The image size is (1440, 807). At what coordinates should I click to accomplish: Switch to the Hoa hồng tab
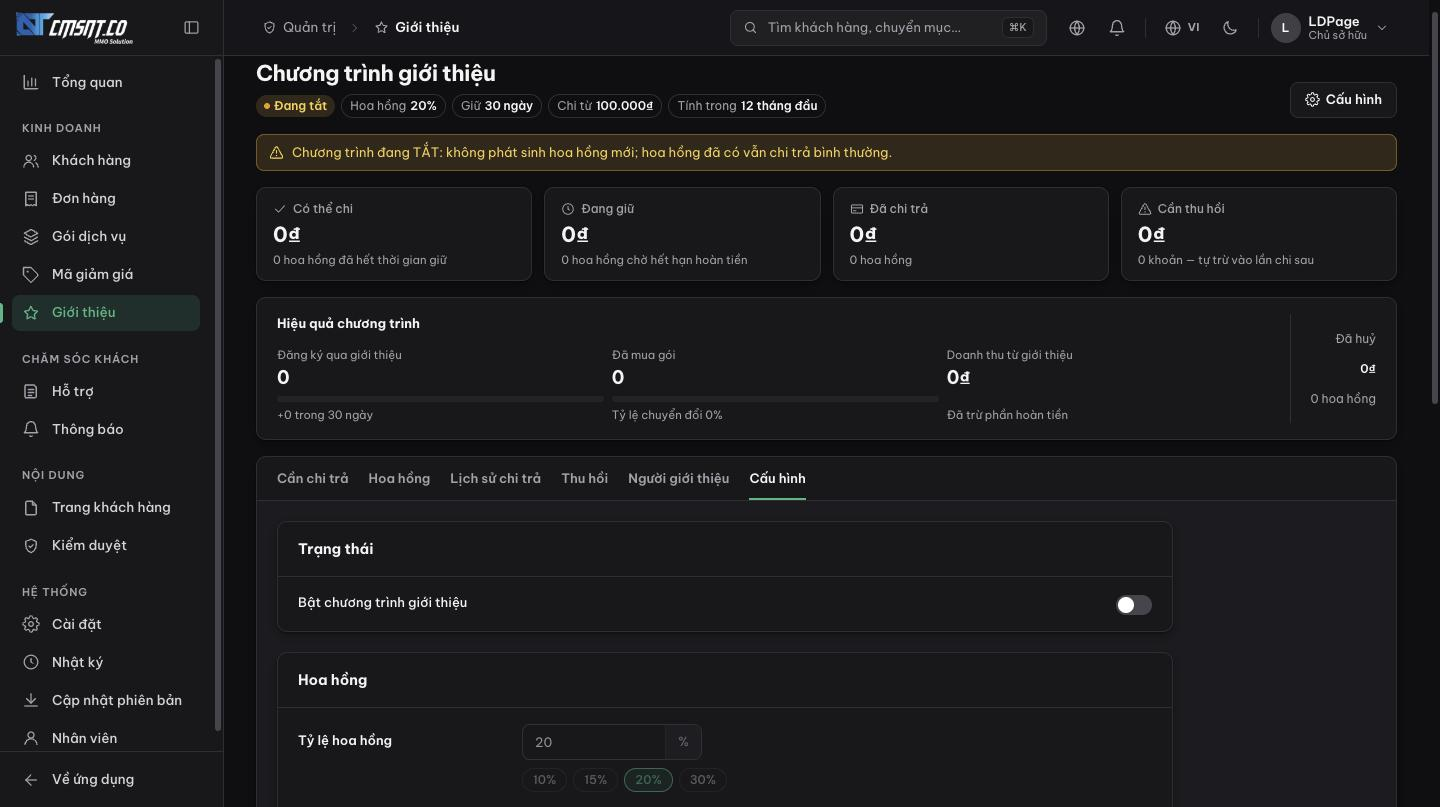pyautogui.click(x=399, y=478)
